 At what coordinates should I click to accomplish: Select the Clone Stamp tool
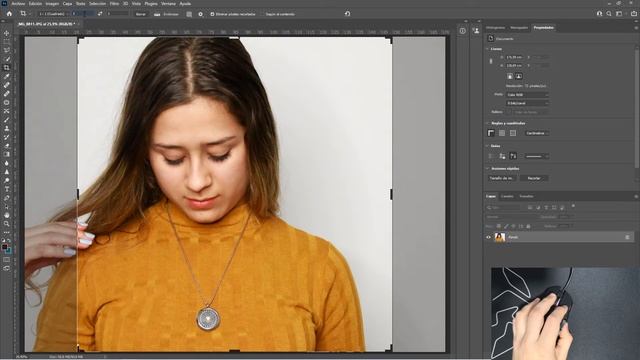(x=7, y=128)
